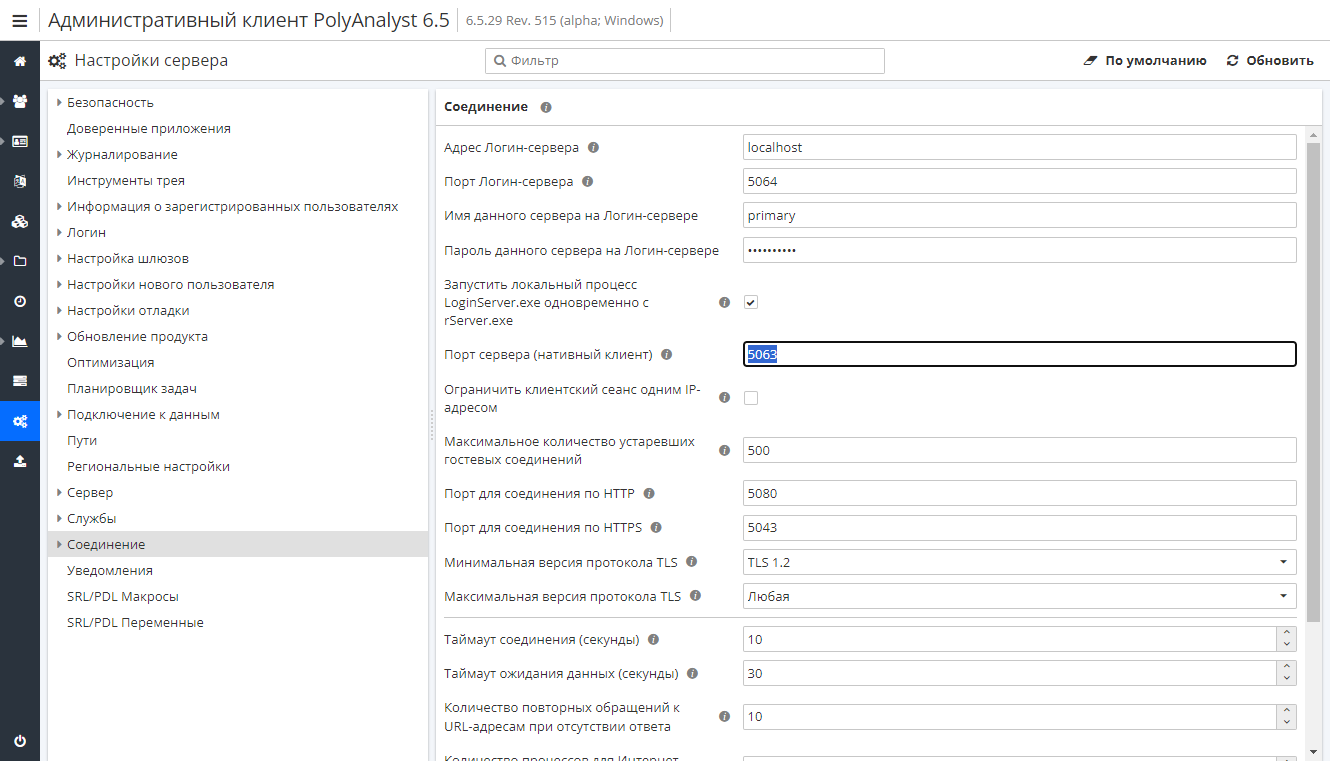Click info icon for Таймаут ожидания данных
The image size is (1330, 761).
point(692,673)
